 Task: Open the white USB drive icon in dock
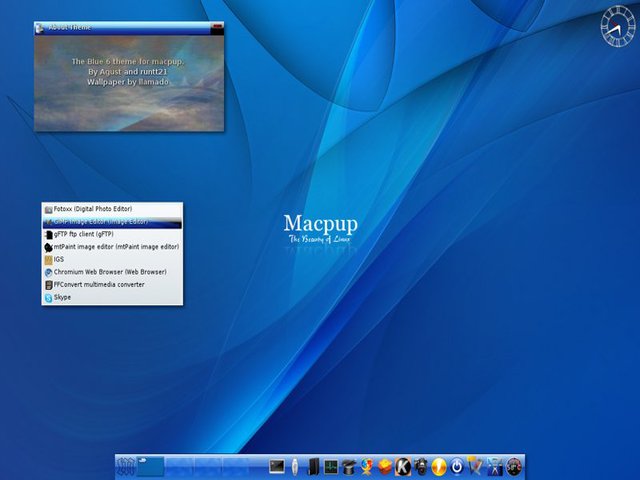(x=295, y=467)
